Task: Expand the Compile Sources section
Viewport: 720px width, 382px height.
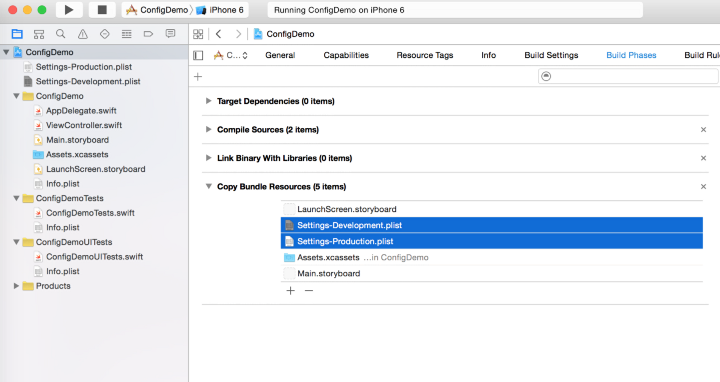Action: coord(208,129)
